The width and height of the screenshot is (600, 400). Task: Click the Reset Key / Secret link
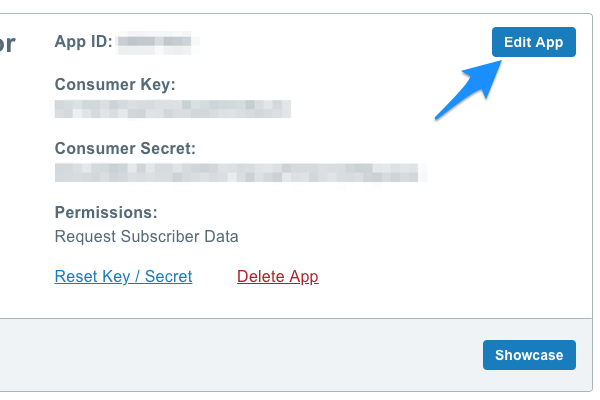point(123,276)
